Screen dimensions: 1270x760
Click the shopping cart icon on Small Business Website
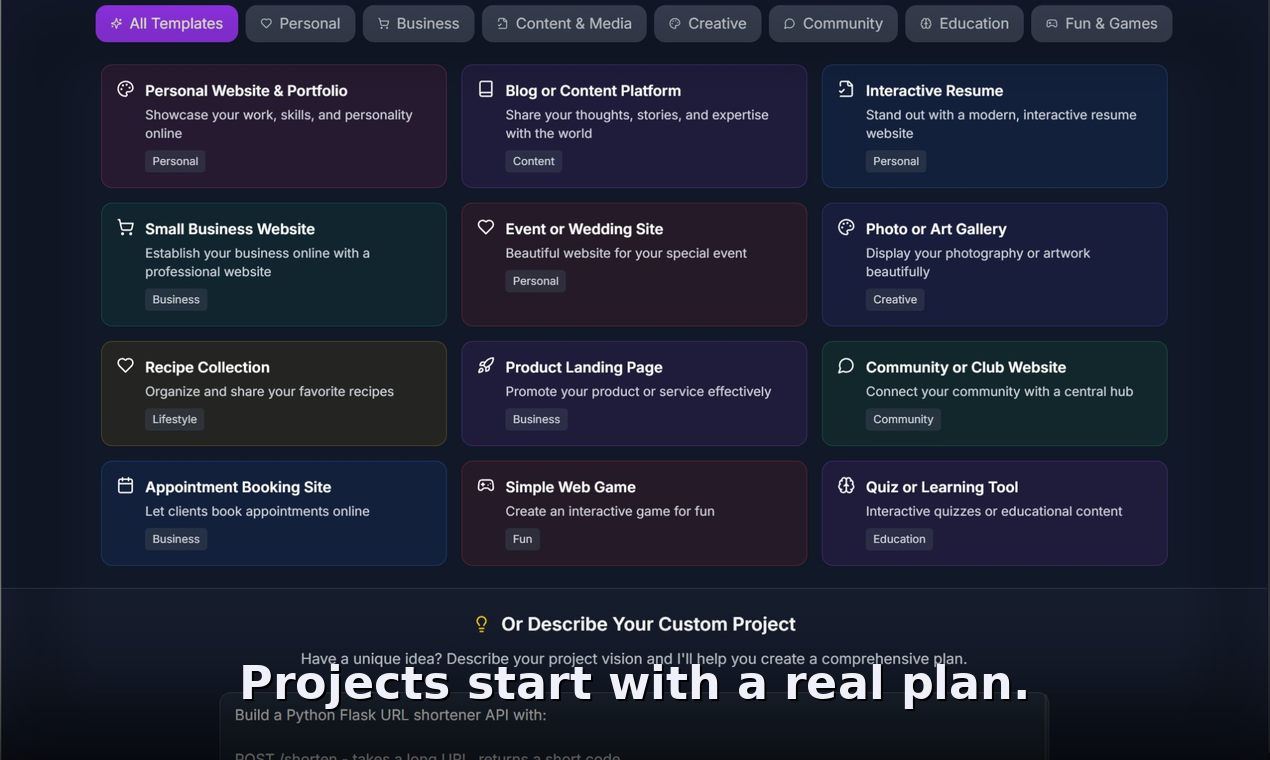125,227
